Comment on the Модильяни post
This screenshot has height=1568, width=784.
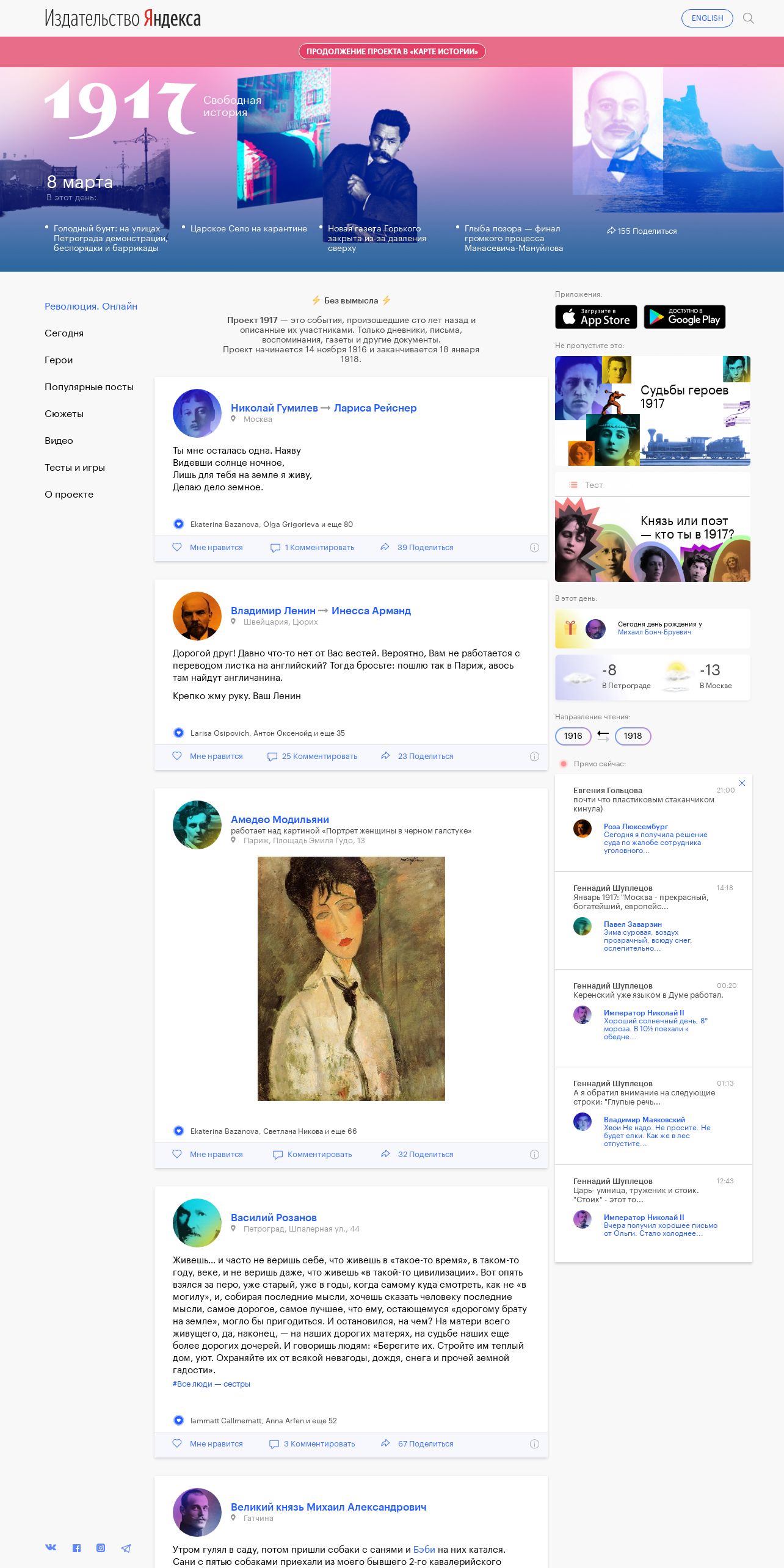pos(312,1155)
